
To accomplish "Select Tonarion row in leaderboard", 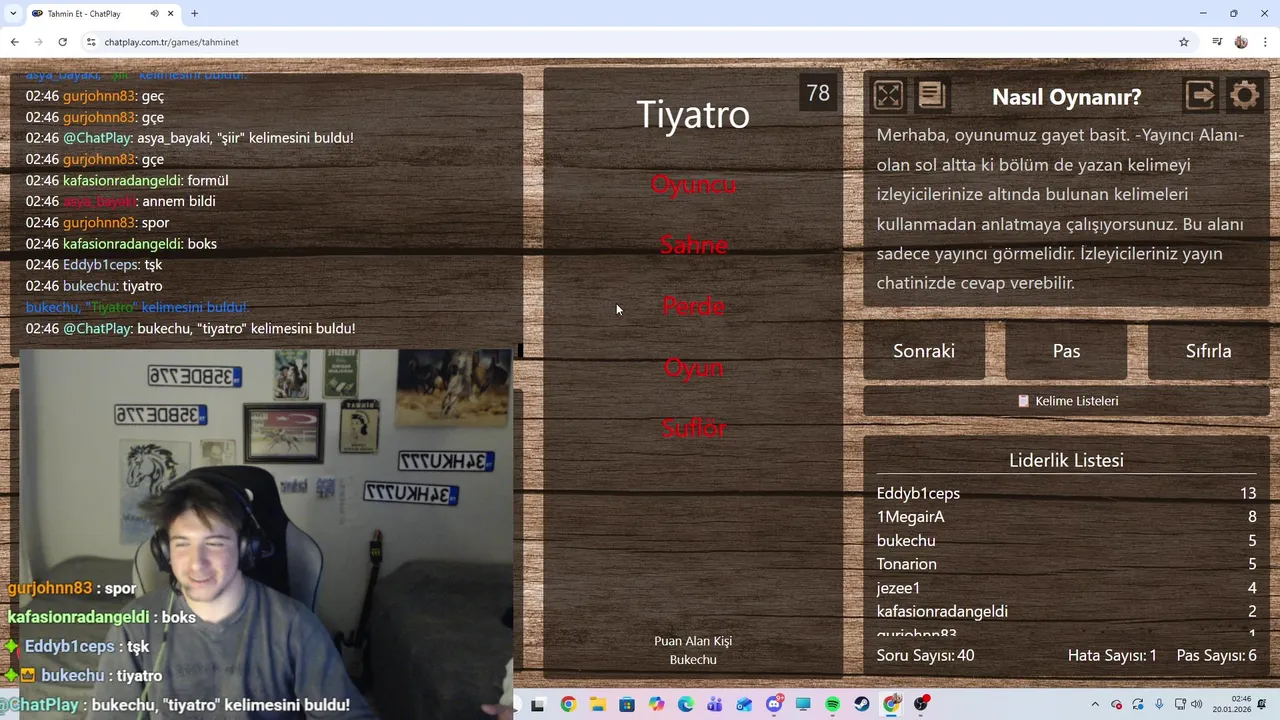I will pos(1066,564).
